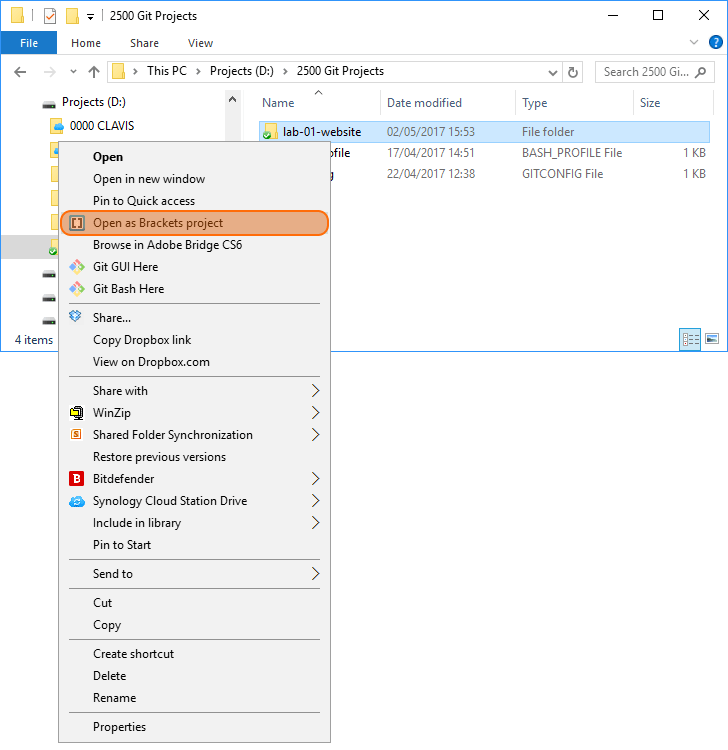The width and height of the screenshot is (728, 750).
Task: Expand the Share with submenu arrow
Action: click(x=315, y=391)
